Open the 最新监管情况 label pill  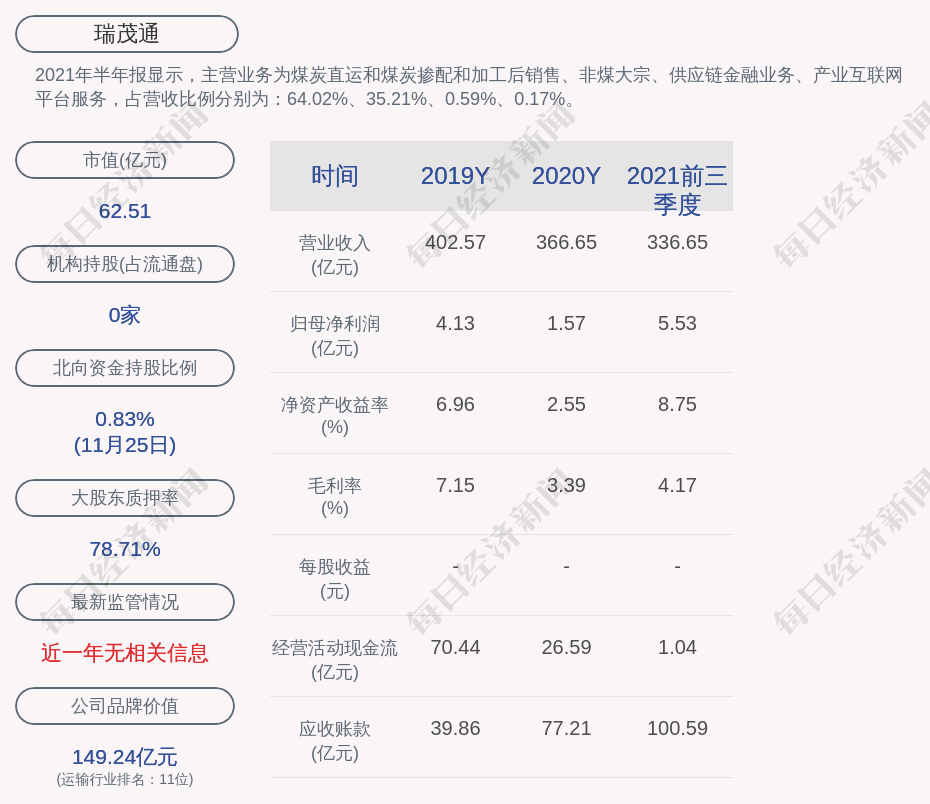[x=125, y=602]
